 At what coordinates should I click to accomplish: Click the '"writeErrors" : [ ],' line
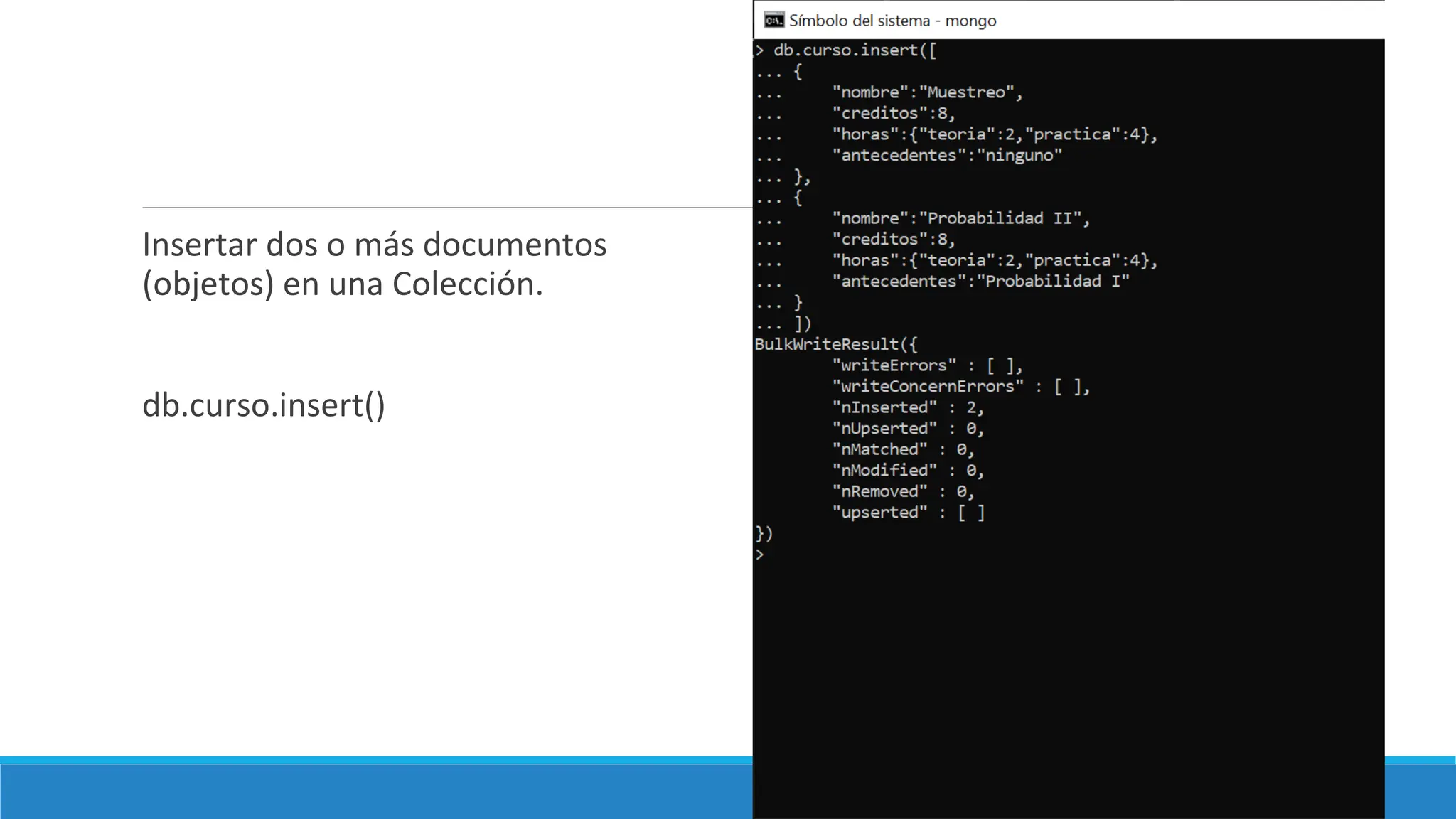(x=928, y=365)
